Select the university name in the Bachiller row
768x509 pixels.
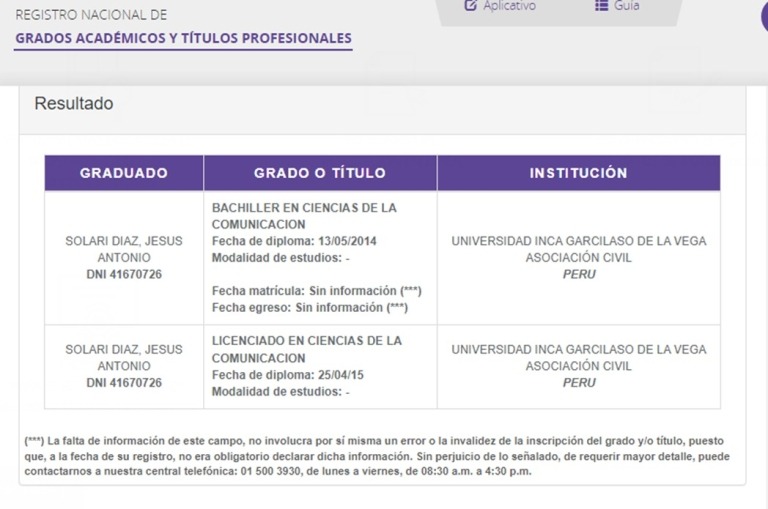[x=579, y=249]
